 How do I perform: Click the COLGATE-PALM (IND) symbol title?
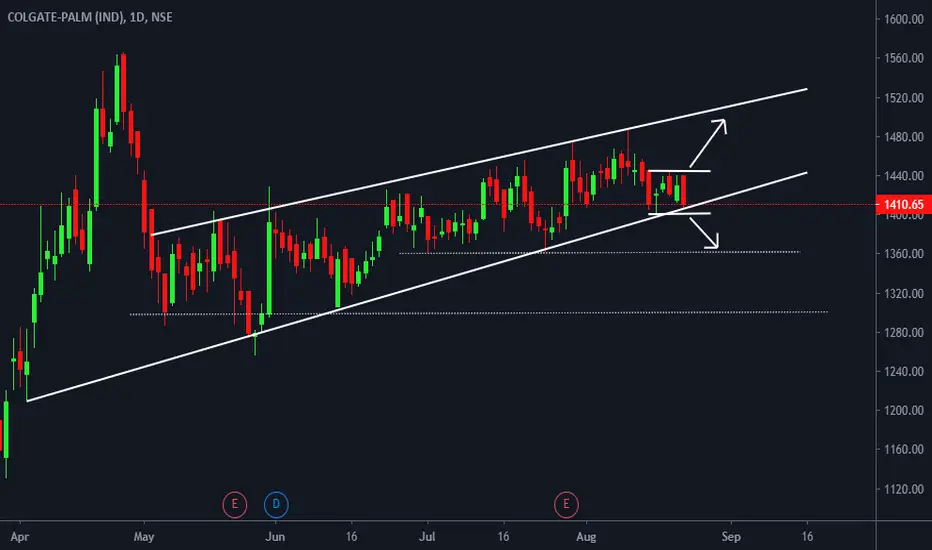point(65,17)
